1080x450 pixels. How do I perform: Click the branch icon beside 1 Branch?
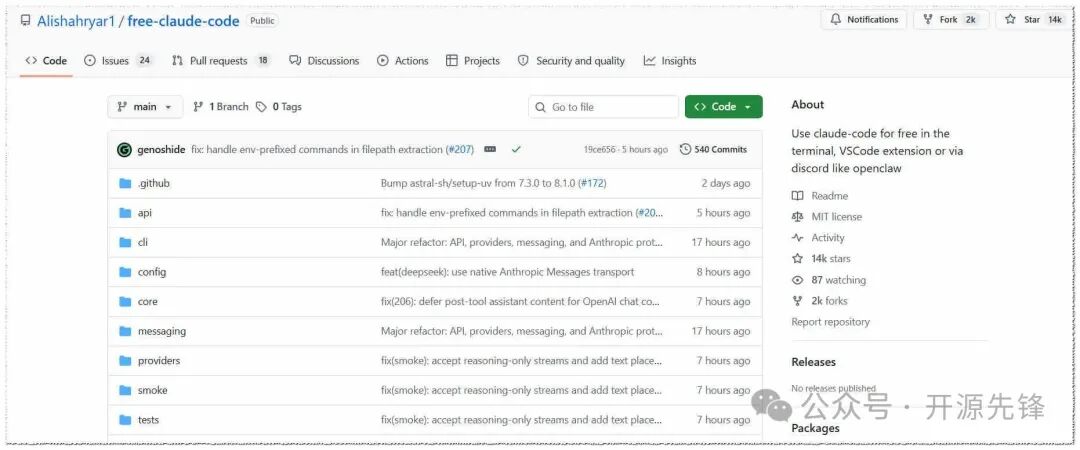pos(198,107)
